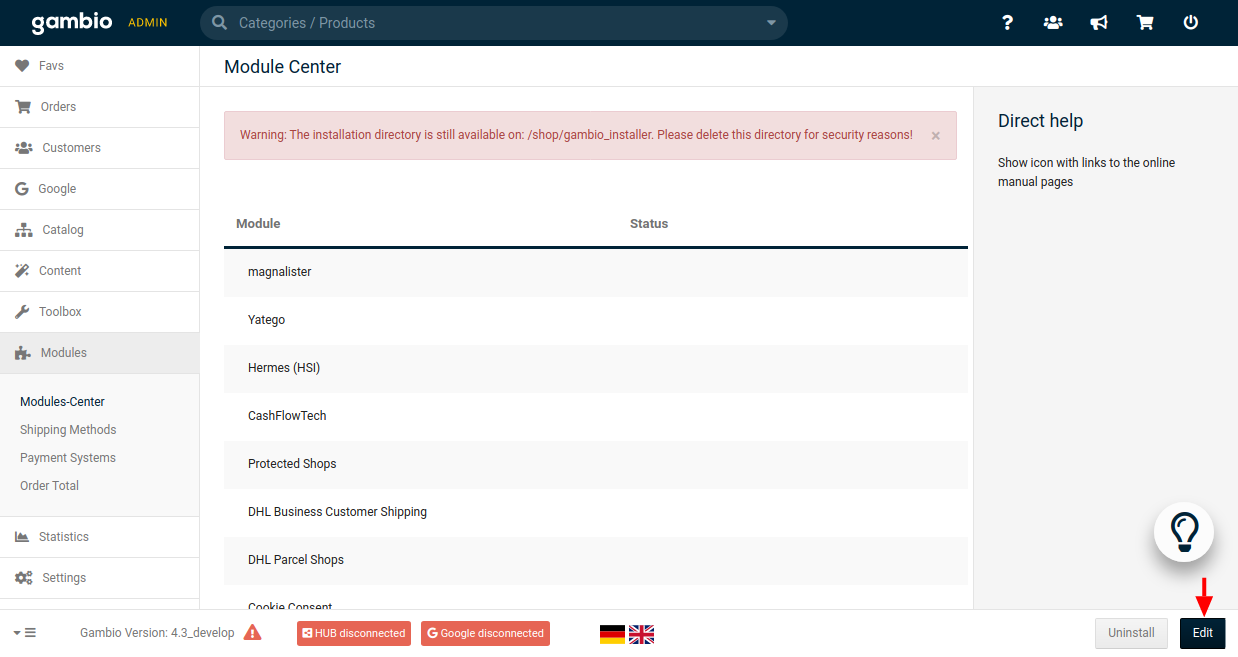The image size is (1238, 657).
Task: Collapse the sidebar using bottom-left menu toggle
Action: tap(25, 632)
